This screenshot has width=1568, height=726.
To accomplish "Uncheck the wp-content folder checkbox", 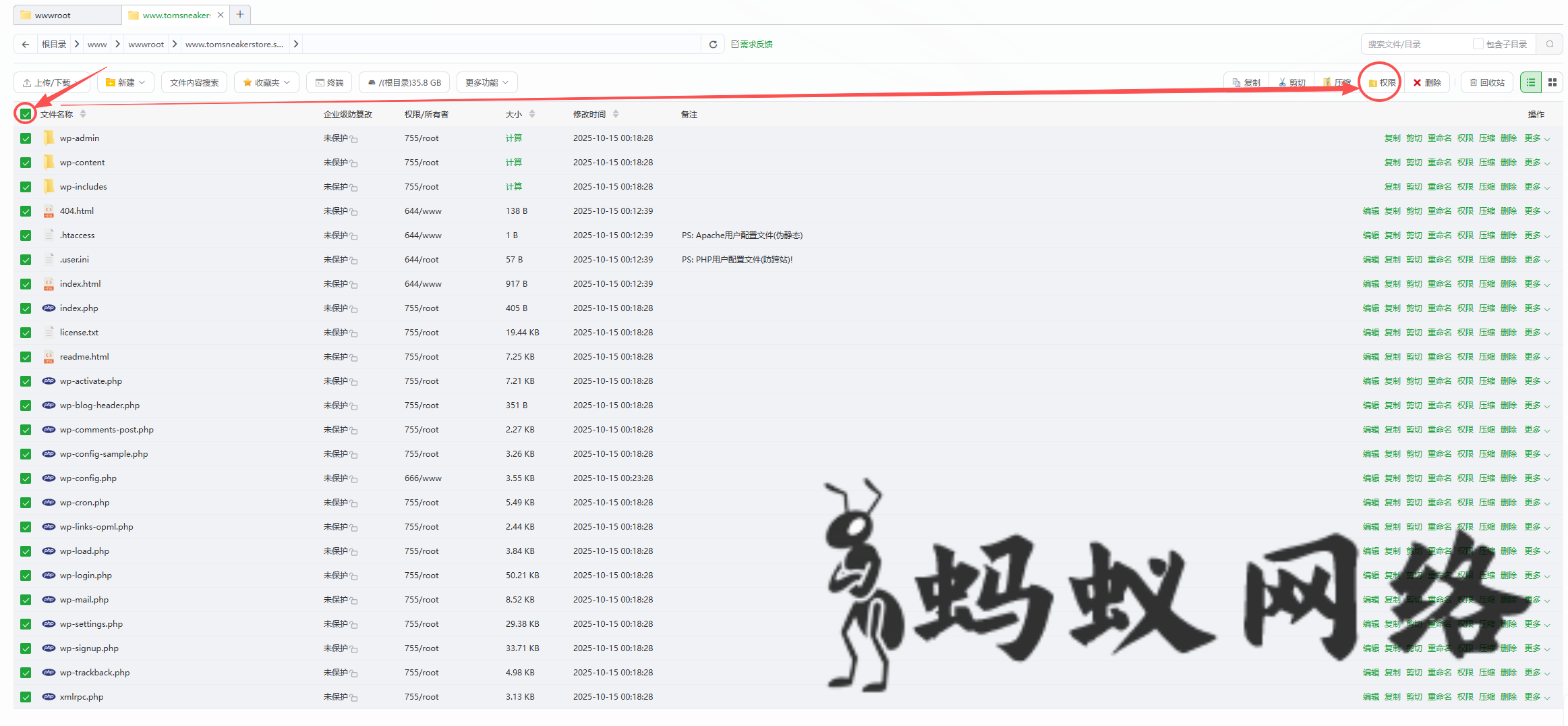I will click(x=26, y=163).
